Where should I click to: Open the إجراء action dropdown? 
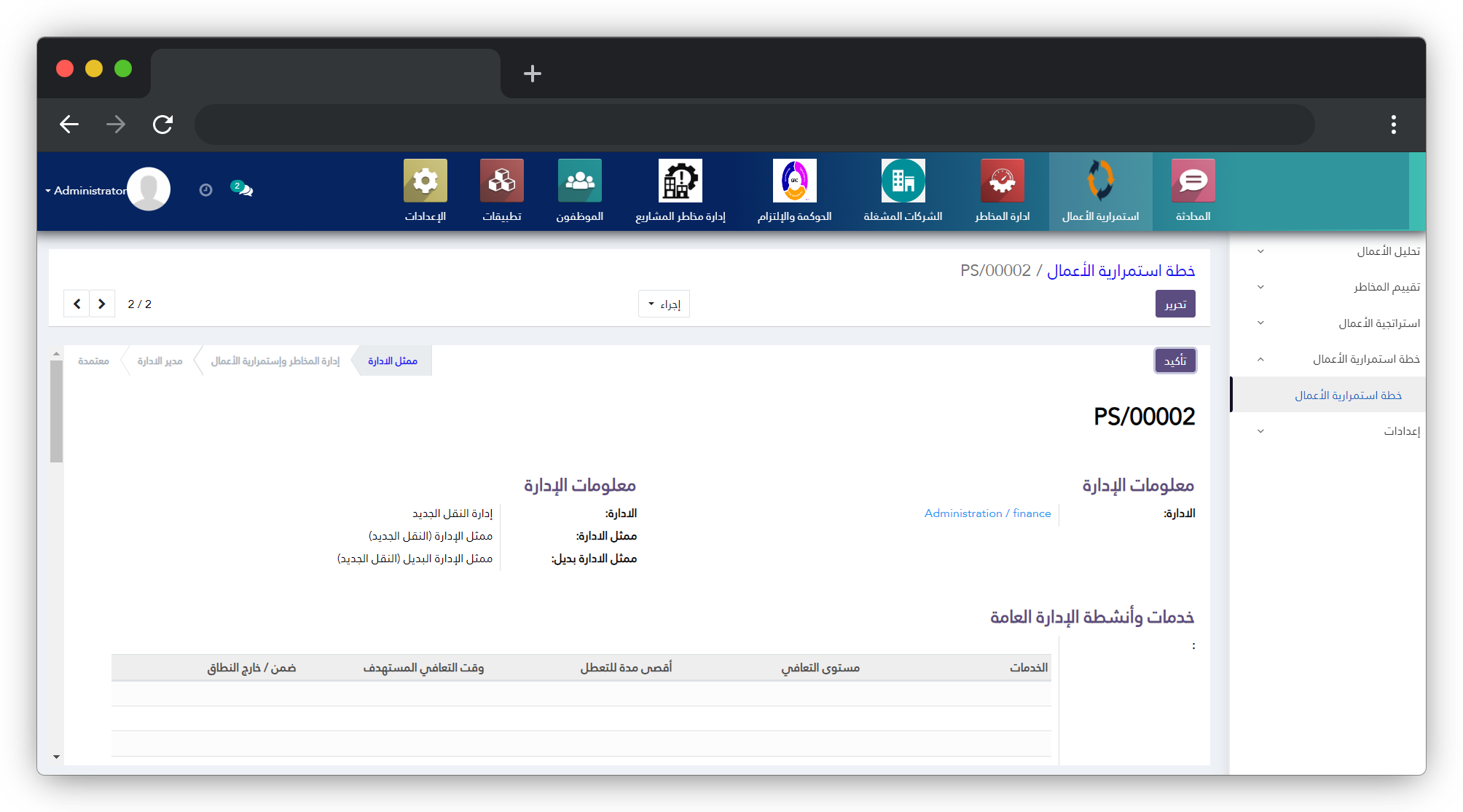[664, 304]
